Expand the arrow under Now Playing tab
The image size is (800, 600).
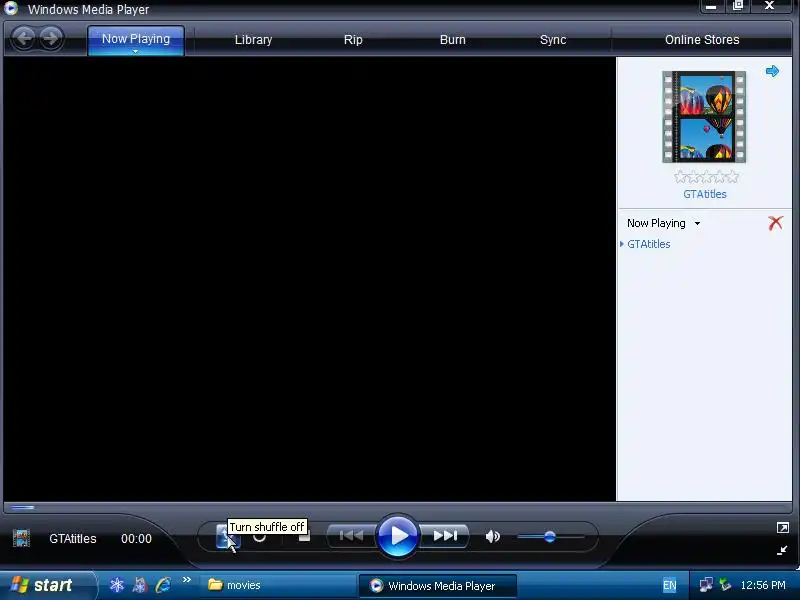point(136,52)
